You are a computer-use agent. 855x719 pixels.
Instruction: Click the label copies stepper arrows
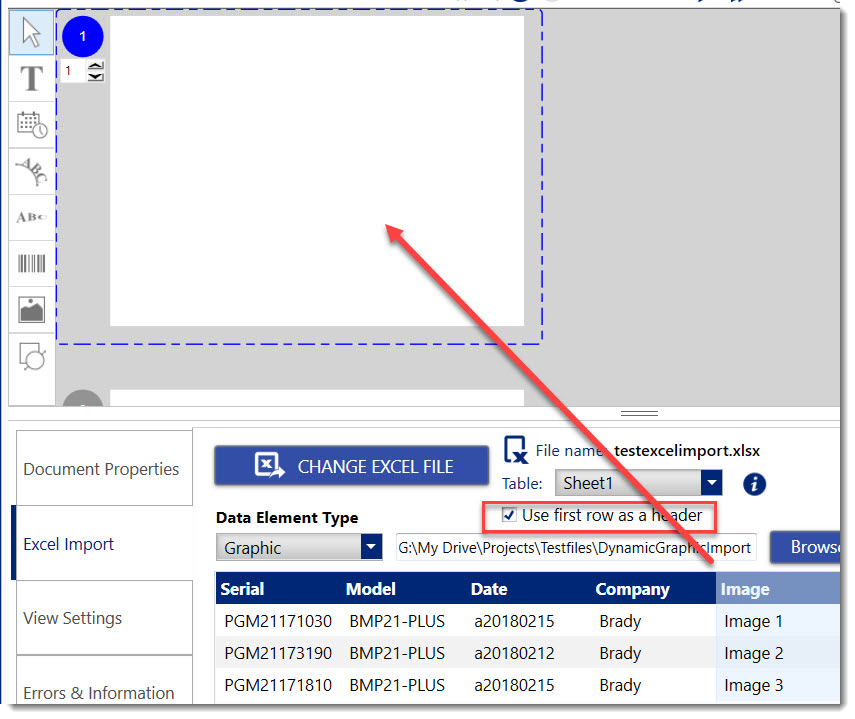point(95,71)
